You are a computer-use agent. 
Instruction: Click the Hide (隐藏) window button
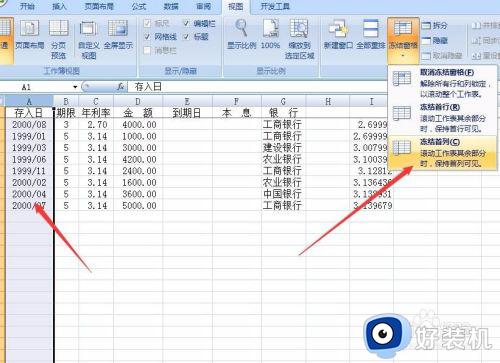point(435,41)
